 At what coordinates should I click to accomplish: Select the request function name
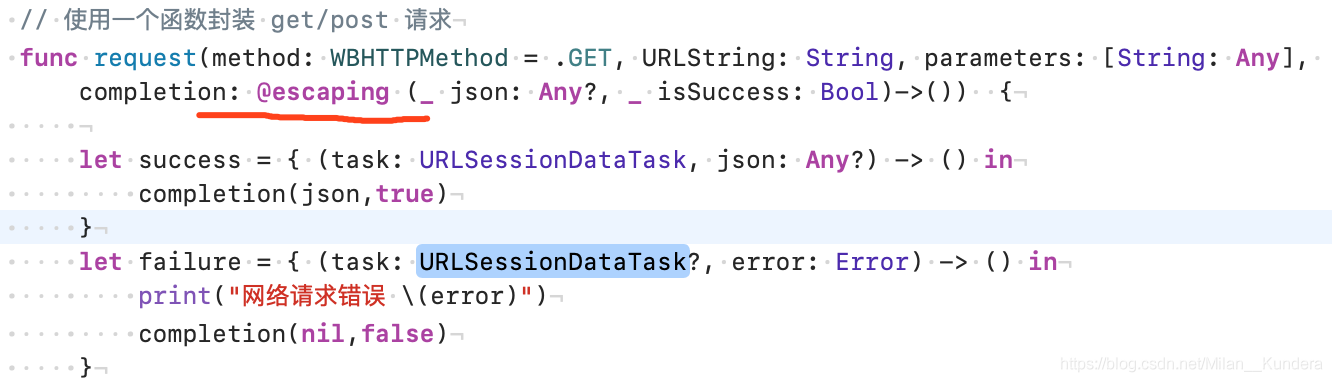tap(144, 58)
